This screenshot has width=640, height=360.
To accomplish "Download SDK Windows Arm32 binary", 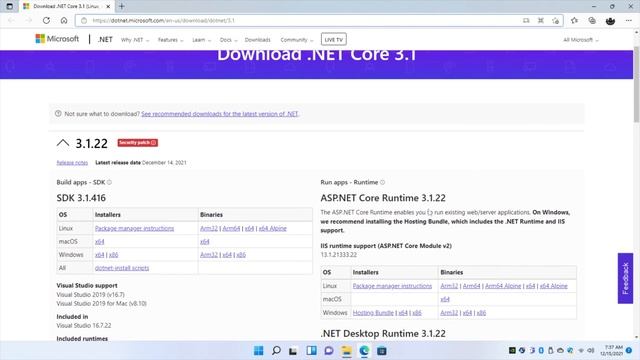I will click(209, 255).
